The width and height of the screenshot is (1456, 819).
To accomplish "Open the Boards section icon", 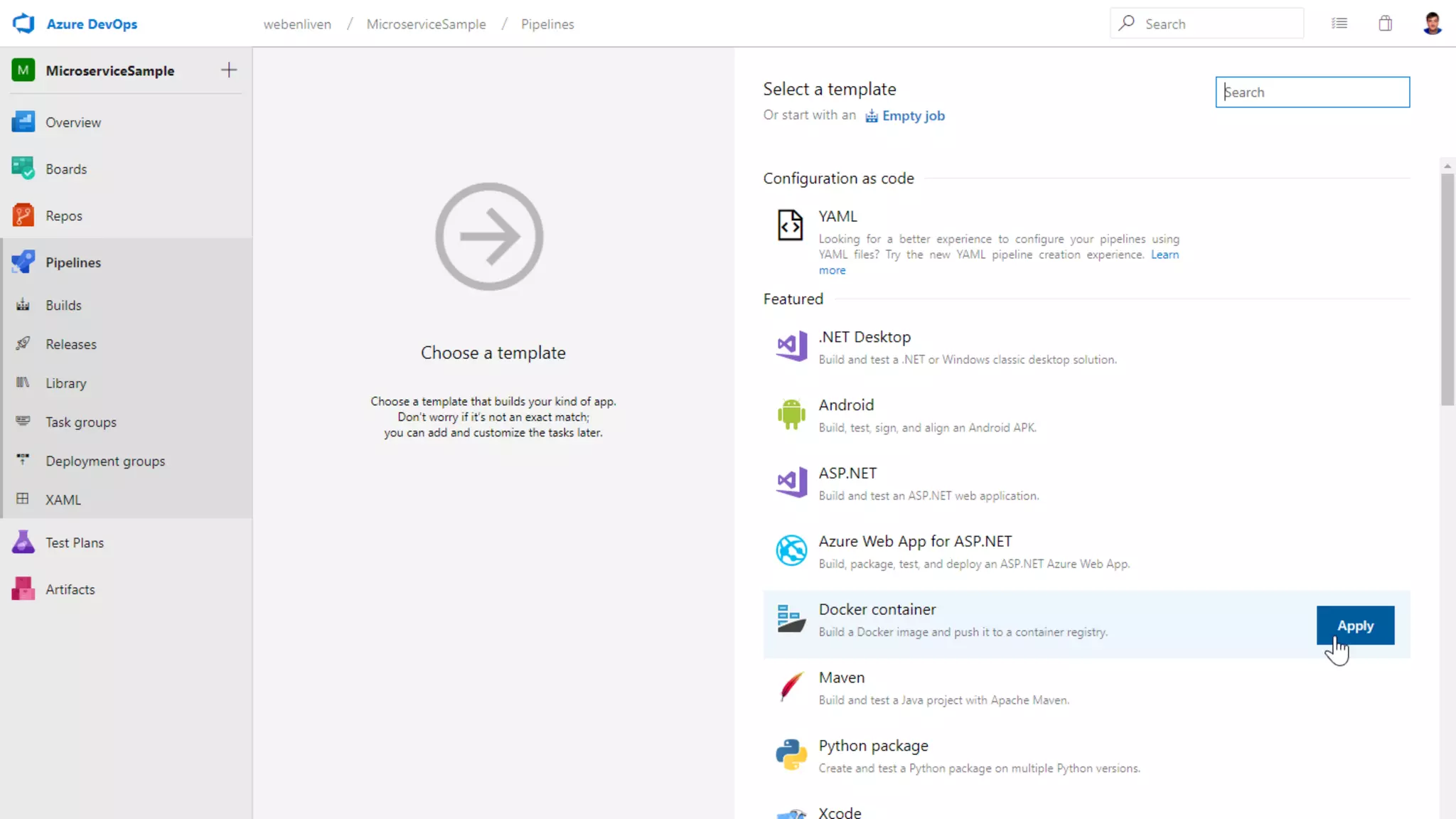I will click(23, 168).
